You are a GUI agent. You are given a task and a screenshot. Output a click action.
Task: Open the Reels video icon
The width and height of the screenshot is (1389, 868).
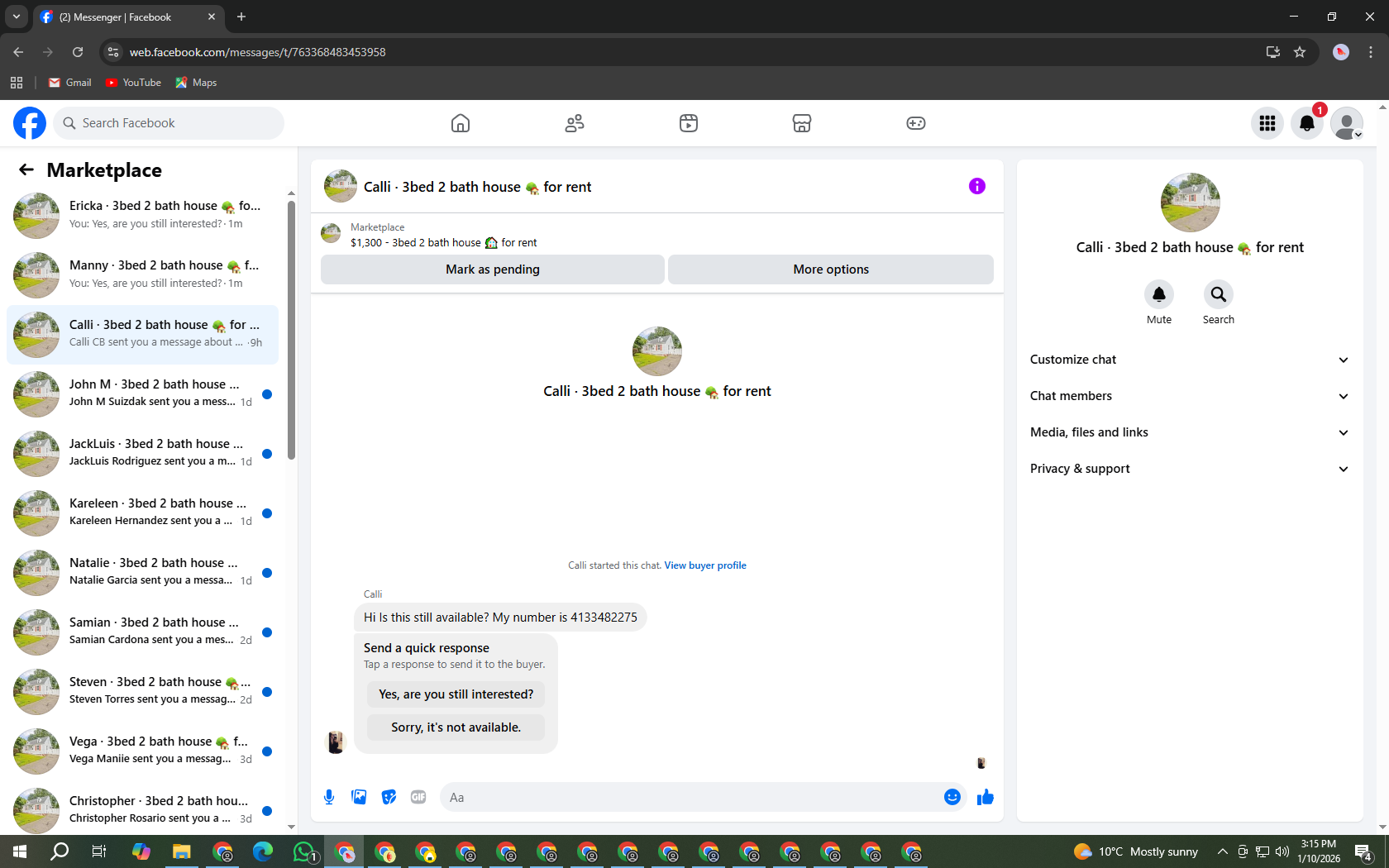[x=689, y=123]
